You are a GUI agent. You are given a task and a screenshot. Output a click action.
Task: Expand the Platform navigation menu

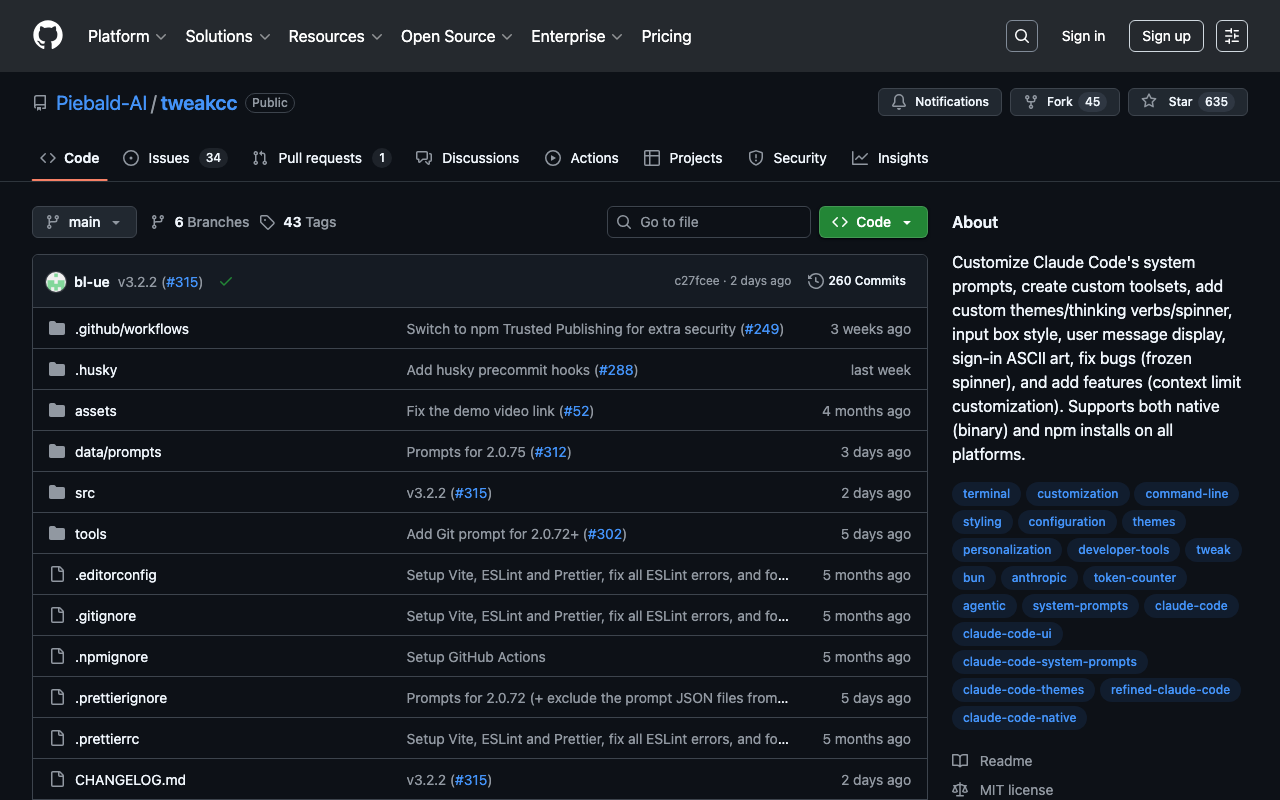(127, 36)
